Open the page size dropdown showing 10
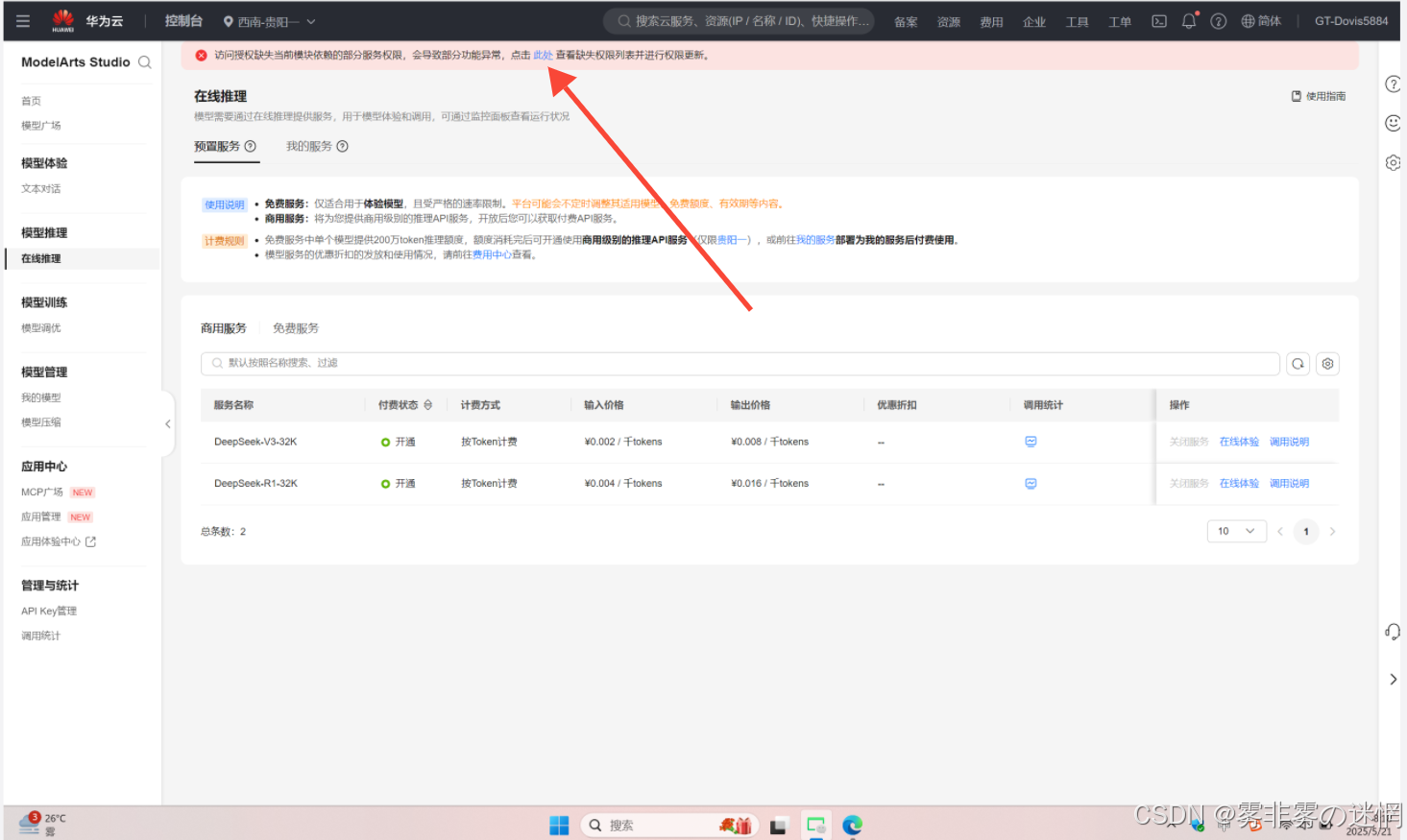 1236,531
